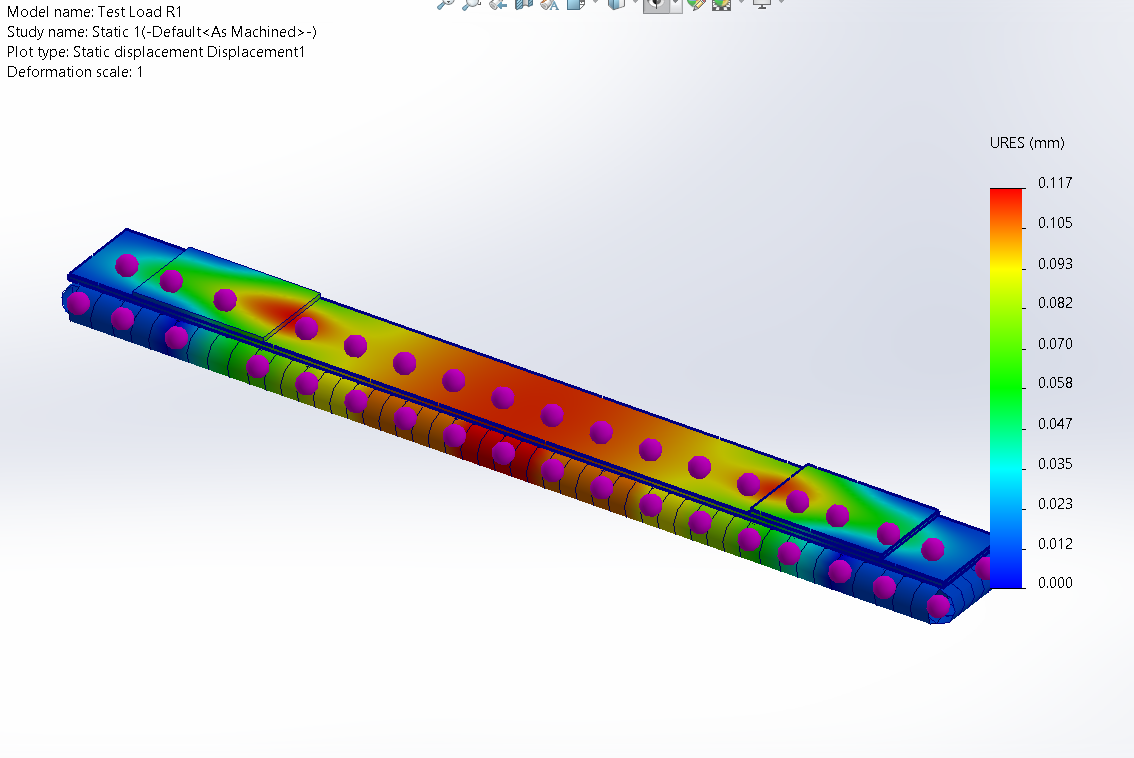1134x758 pixels.
Task: Click legend value 0.035
Action: click(x=1055, y=464)
